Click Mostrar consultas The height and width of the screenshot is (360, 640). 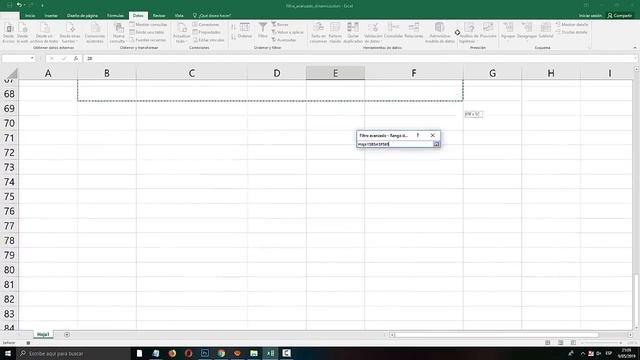pyautogui.click(x=148, y=24)
